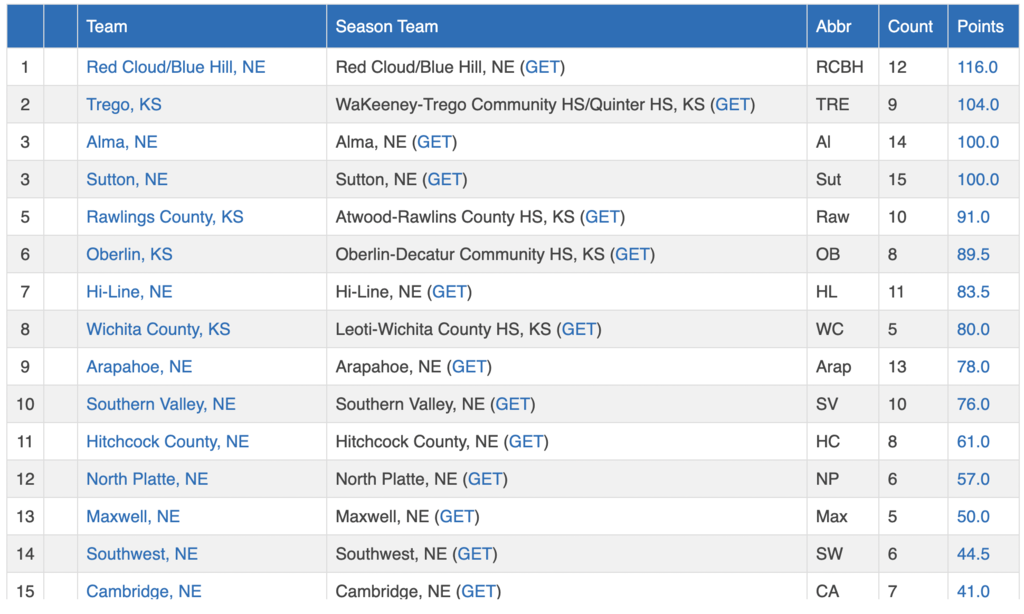Screen dimensions: 1024x614
Task: Visit the Sutton, NE team link
Action: [127, 180]
